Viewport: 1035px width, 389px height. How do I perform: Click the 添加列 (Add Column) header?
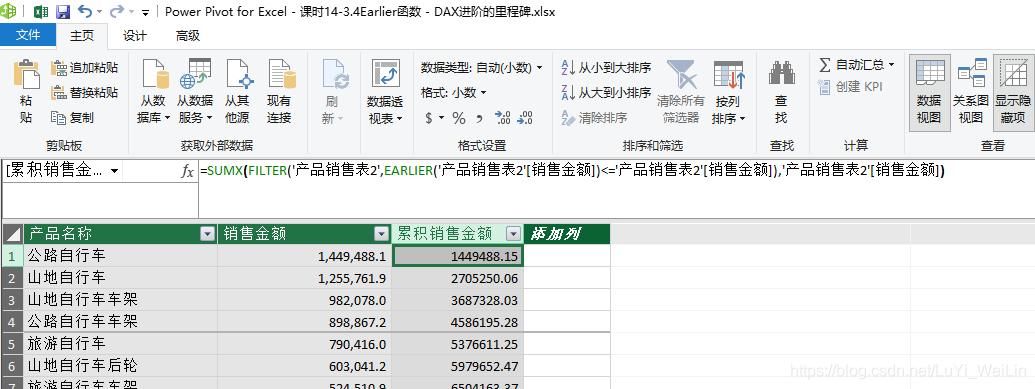pyautogui.click(x=567, y=233)
